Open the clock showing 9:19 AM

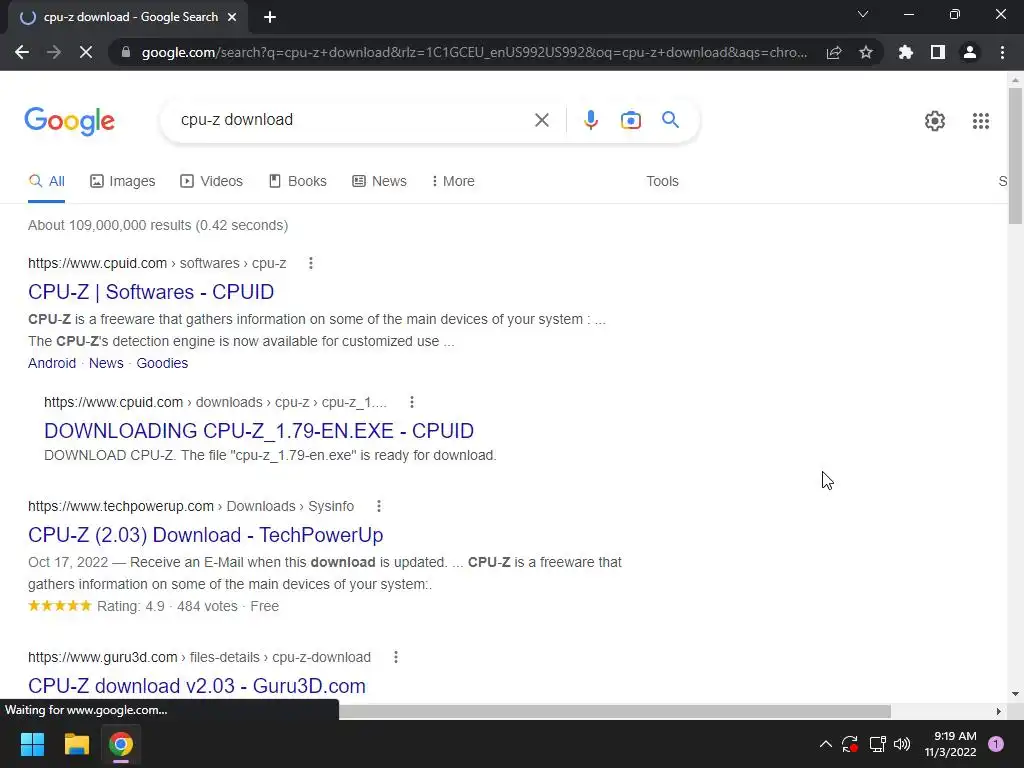pyautogui.click(x=950, y=744)
